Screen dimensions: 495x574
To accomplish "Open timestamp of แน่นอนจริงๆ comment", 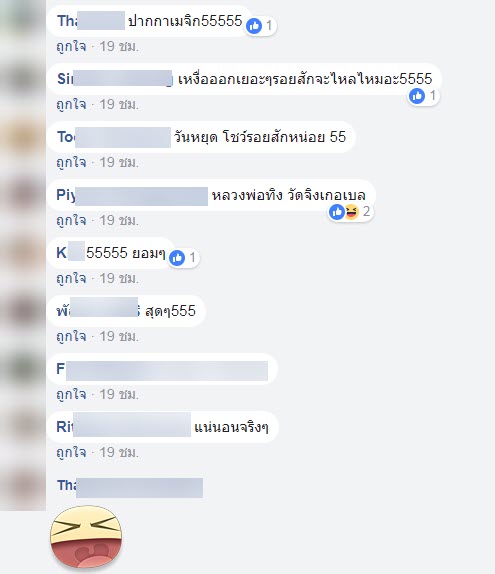I will [x=119, y=452].
